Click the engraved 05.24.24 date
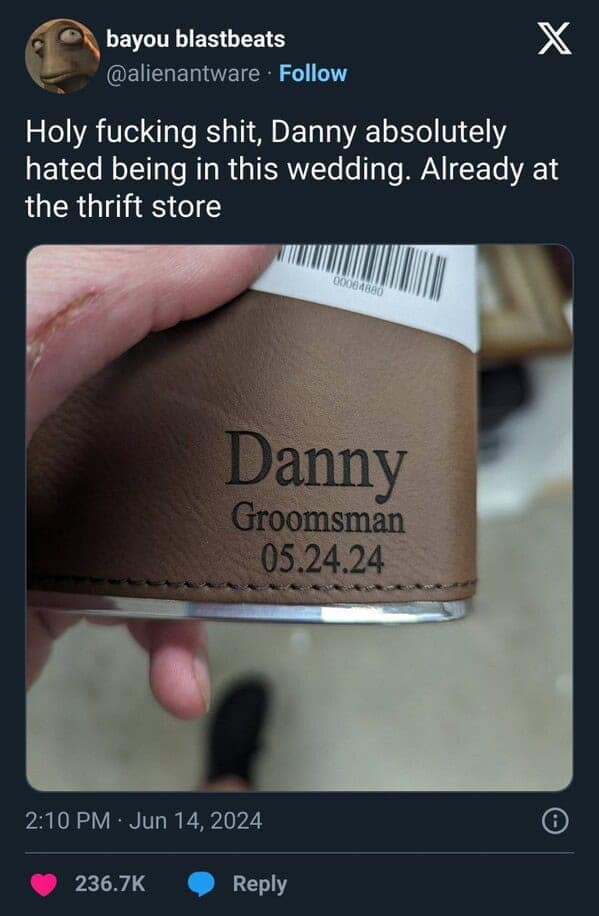 click(322, 558)
